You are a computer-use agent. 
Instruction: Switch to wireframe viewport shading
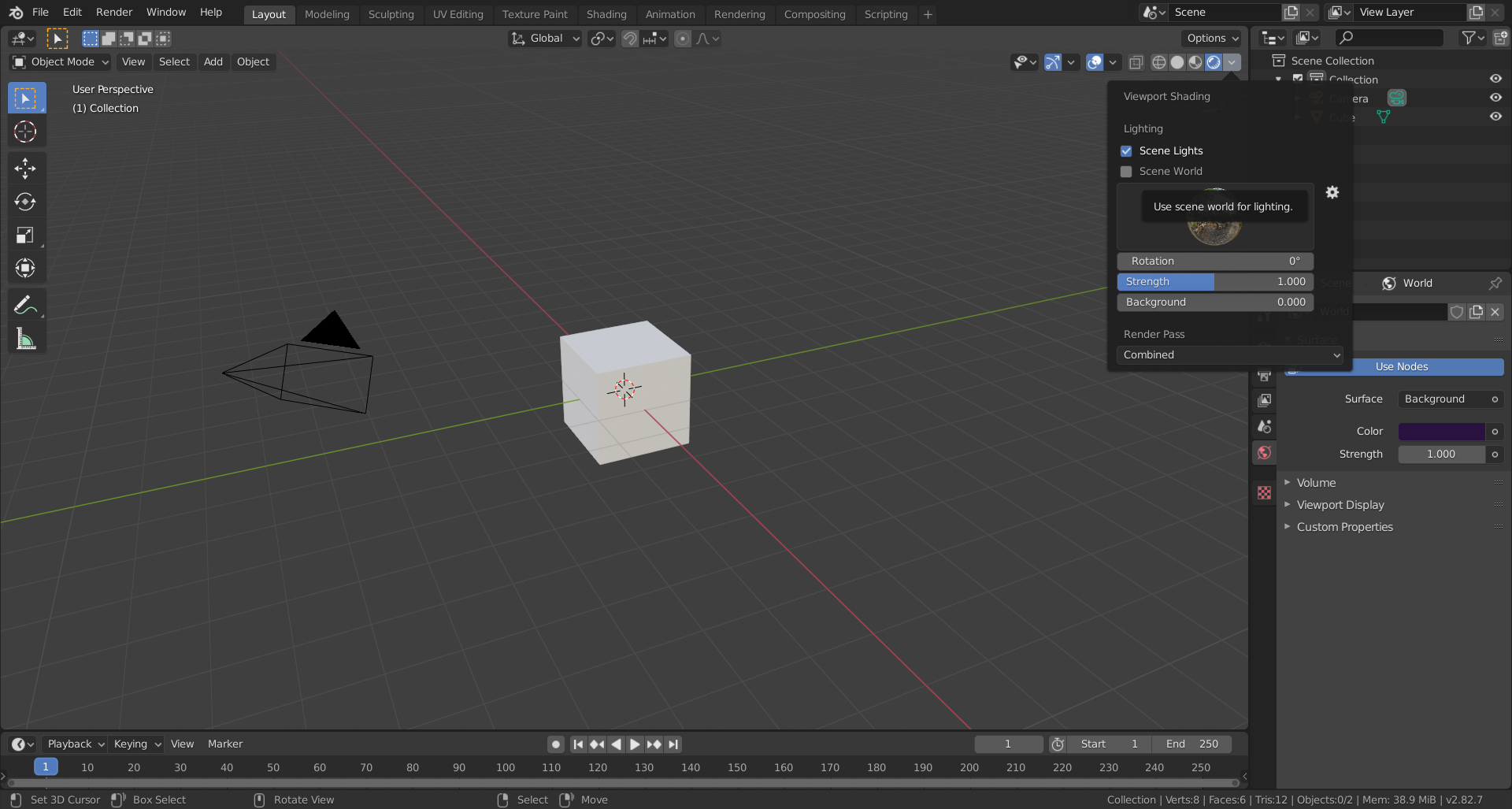[1158, 62]
